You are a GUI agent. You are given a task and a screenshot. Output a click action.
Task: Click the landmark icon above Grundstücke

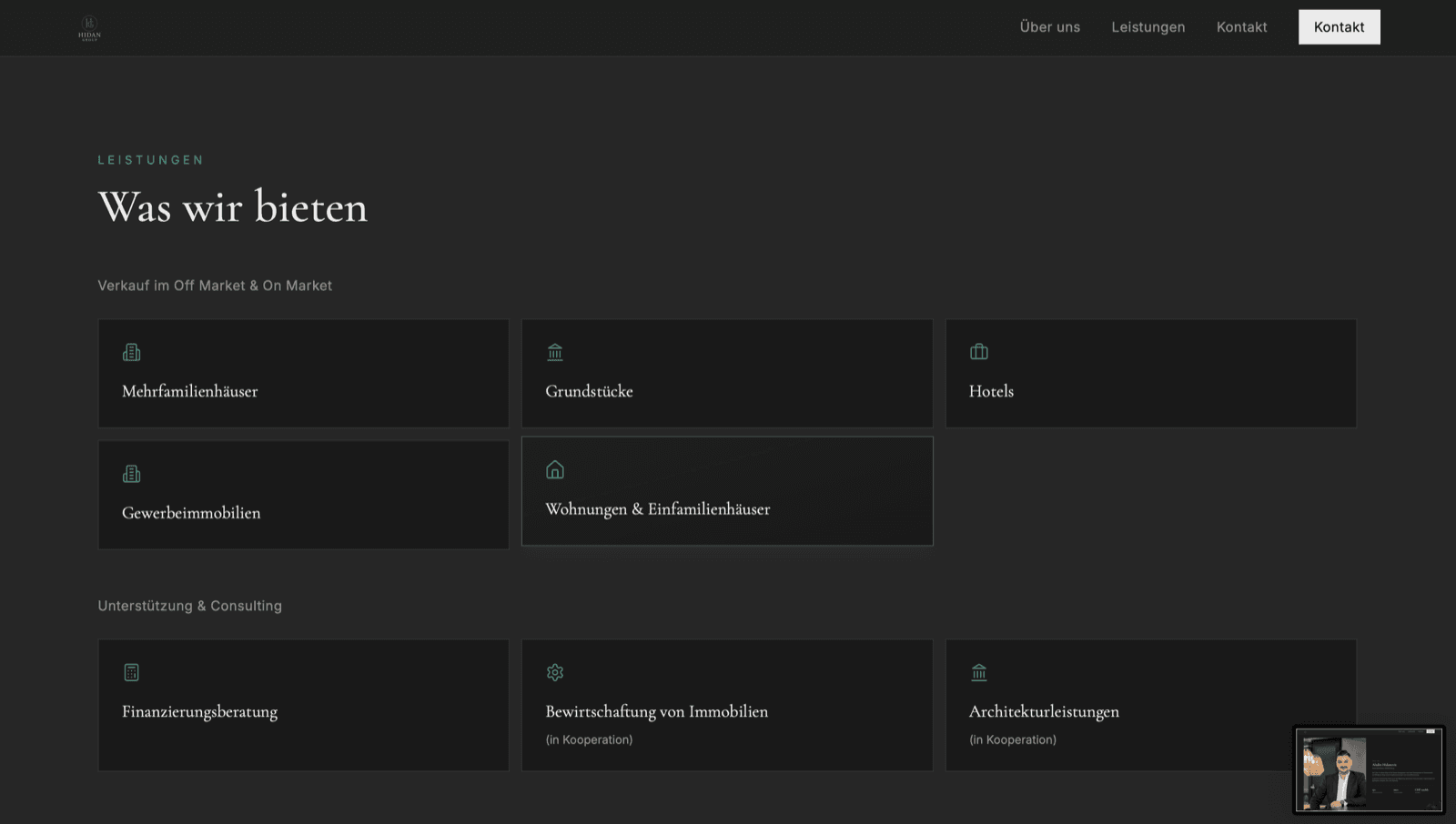click(x=555, y=352)
